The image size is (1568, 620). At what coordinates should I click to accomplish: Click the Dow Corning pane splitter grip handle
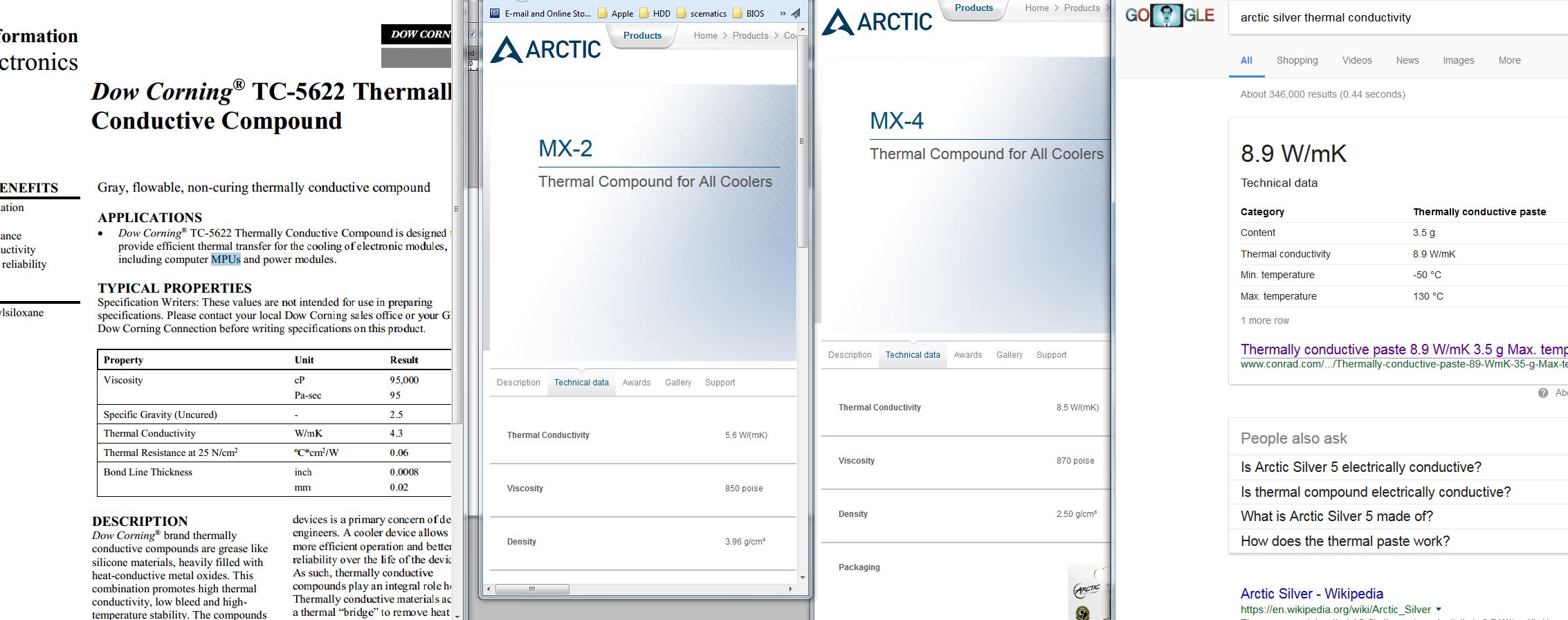click(x=456, y=208)
